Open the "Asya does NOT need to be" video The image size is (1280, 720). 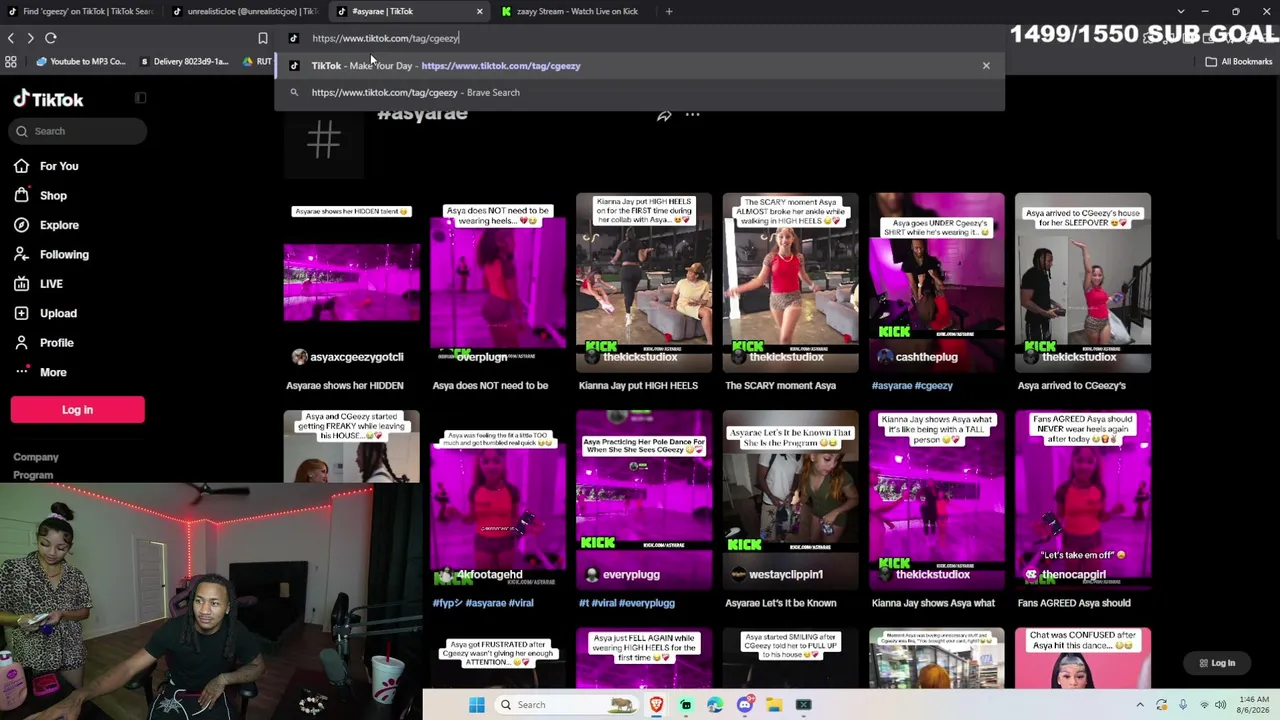tap(498, 282)
